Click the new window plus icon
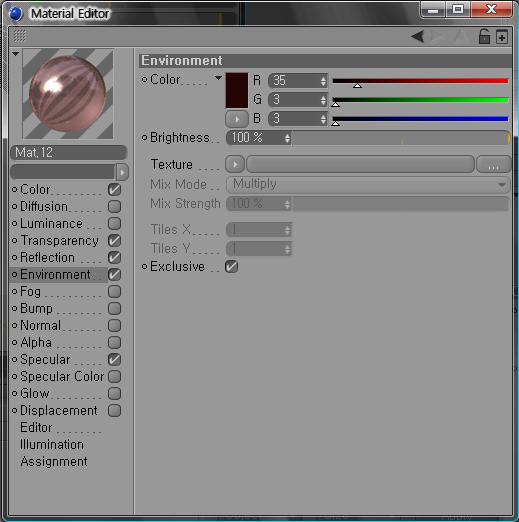Image resolution: width=519 pixels, height=522 pixels. (502, 37)
